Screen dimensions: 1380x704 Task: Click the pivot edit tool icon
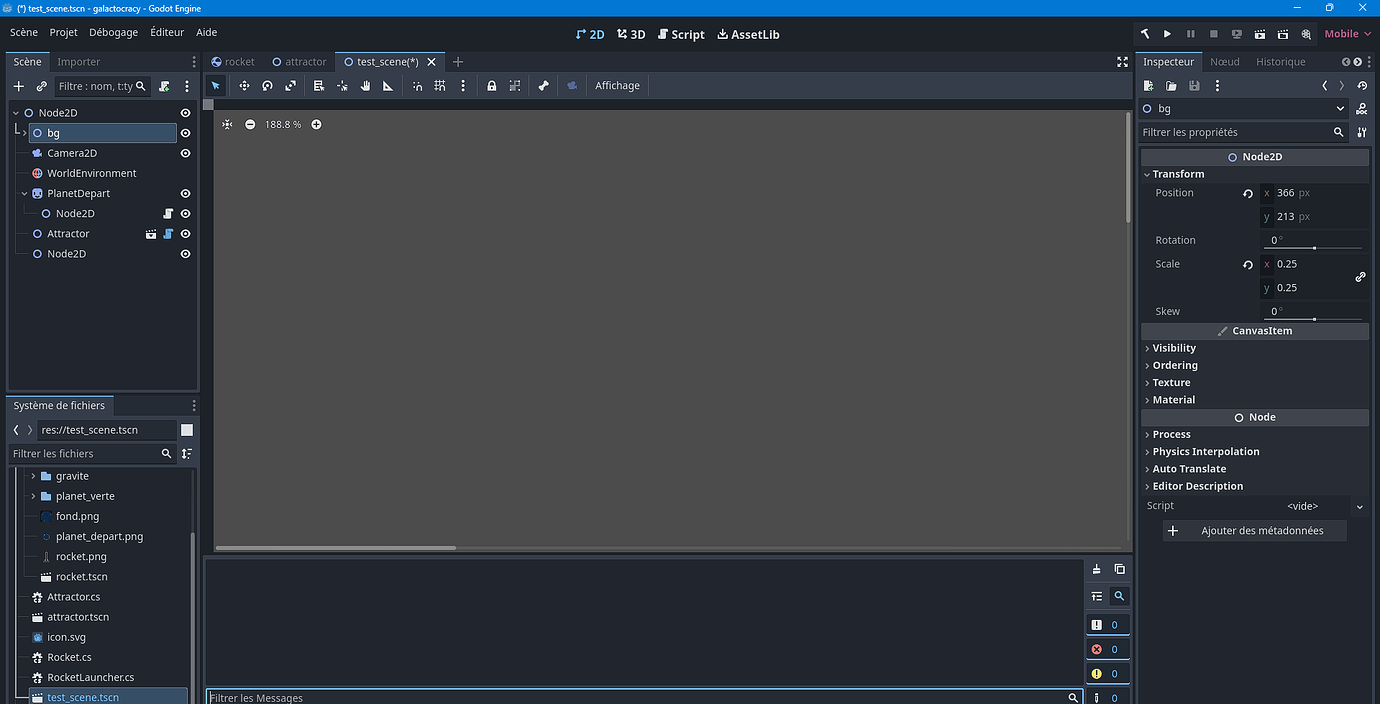pos(342,86)
